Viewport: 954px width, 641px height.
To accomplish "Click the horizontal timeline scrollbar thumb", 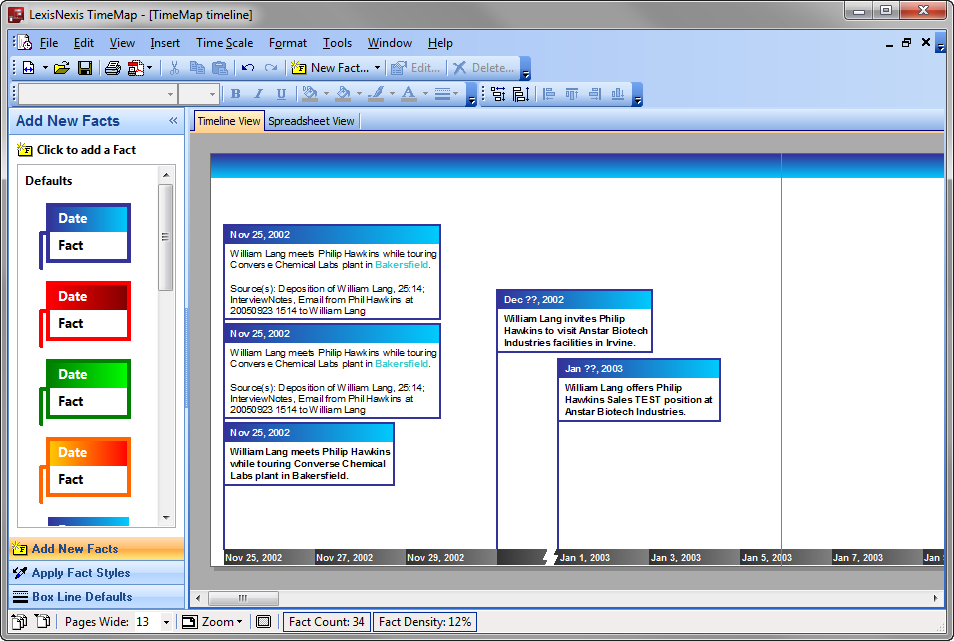I will tap(243, 598).
